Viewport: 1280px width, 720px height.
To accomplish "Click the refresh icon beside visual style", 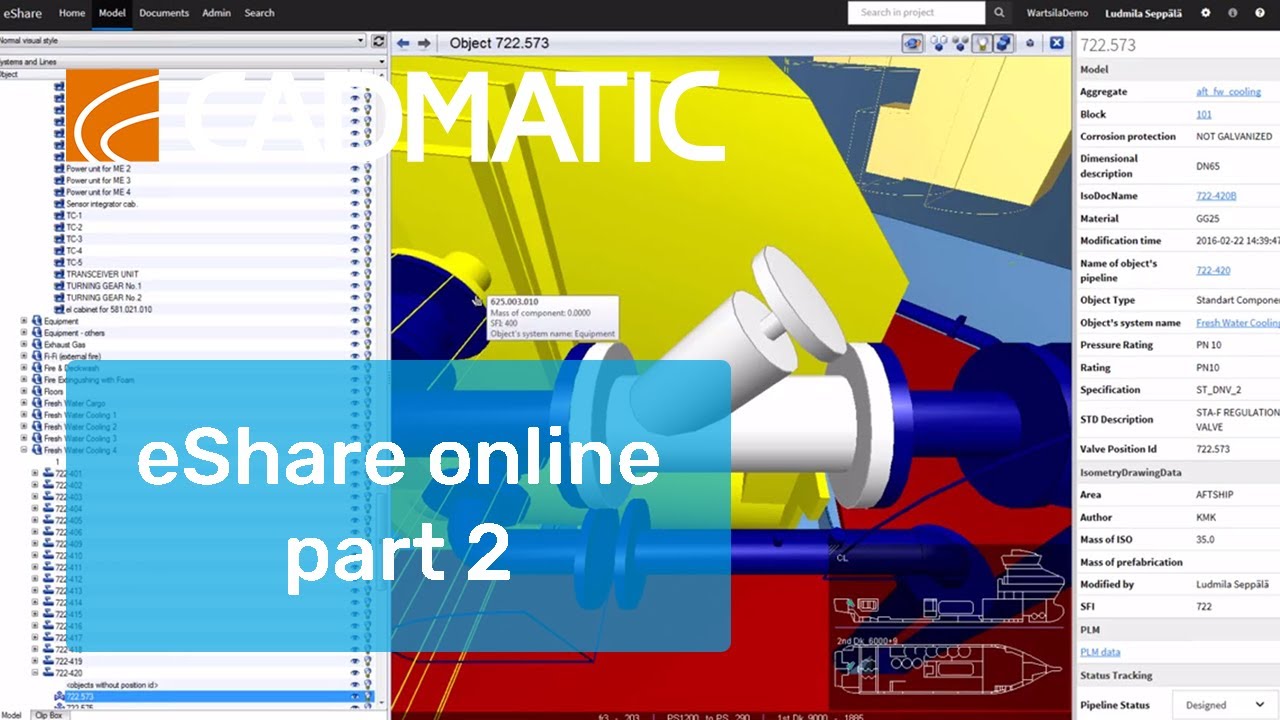I will point(378,41).
